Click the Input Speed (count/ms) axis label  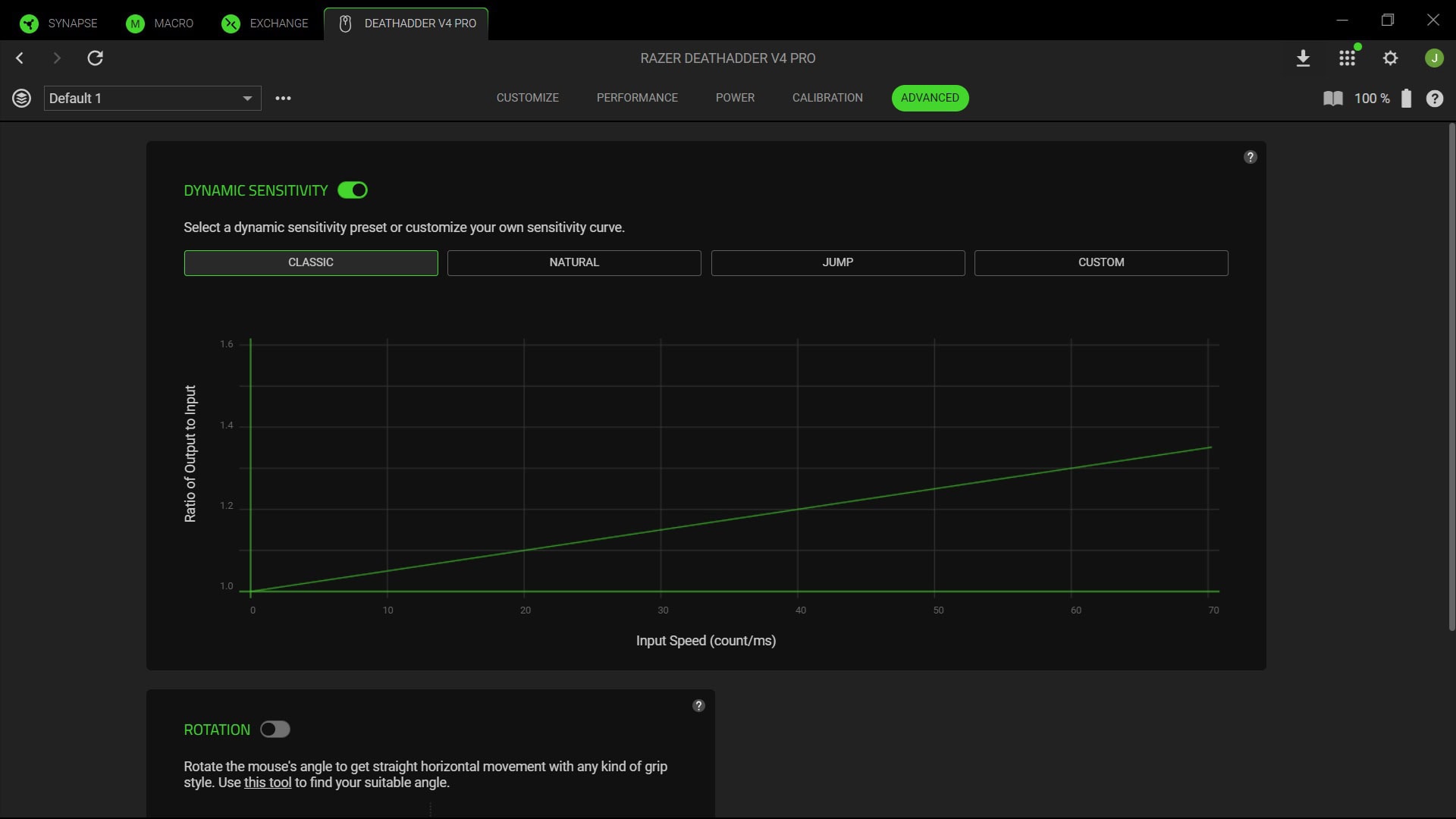pyautogui.click(x=706, y=641)
